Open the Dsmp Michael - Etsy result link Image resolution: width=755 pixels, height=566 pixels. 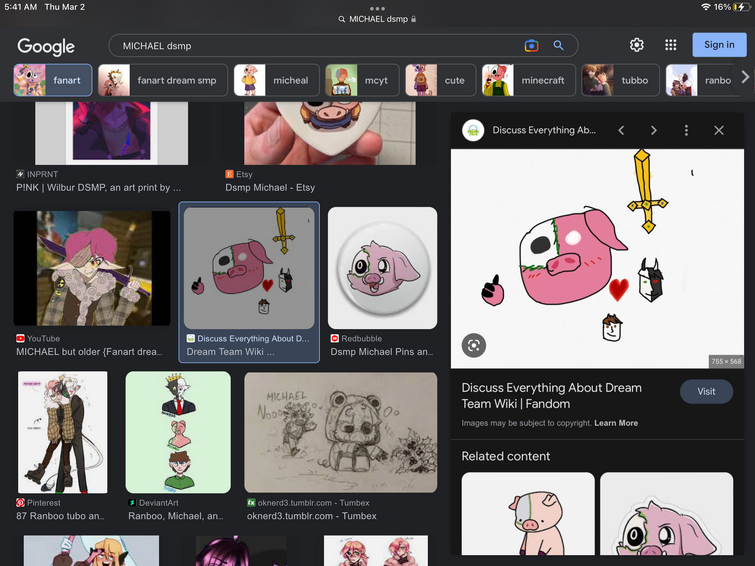(270, 187)
